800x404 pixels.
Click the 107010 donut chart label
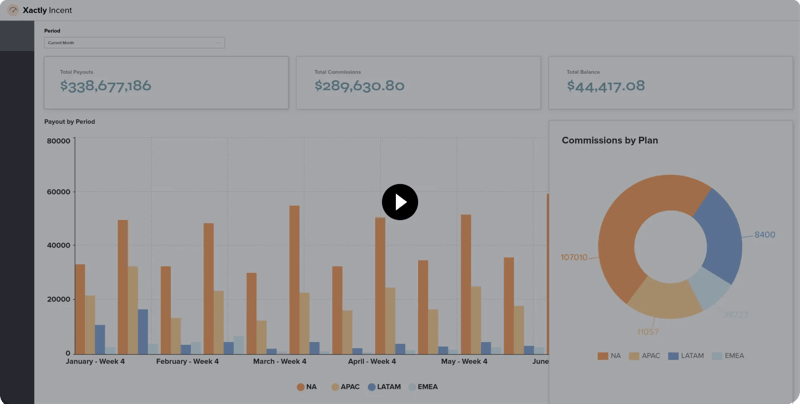573,257
